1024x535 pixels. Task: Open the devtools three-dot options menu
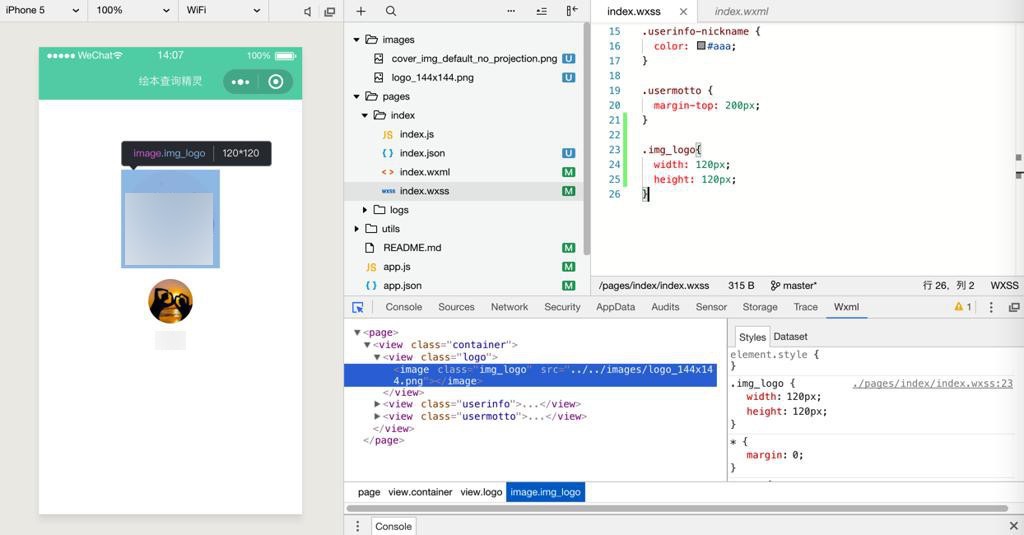(991, 307)
